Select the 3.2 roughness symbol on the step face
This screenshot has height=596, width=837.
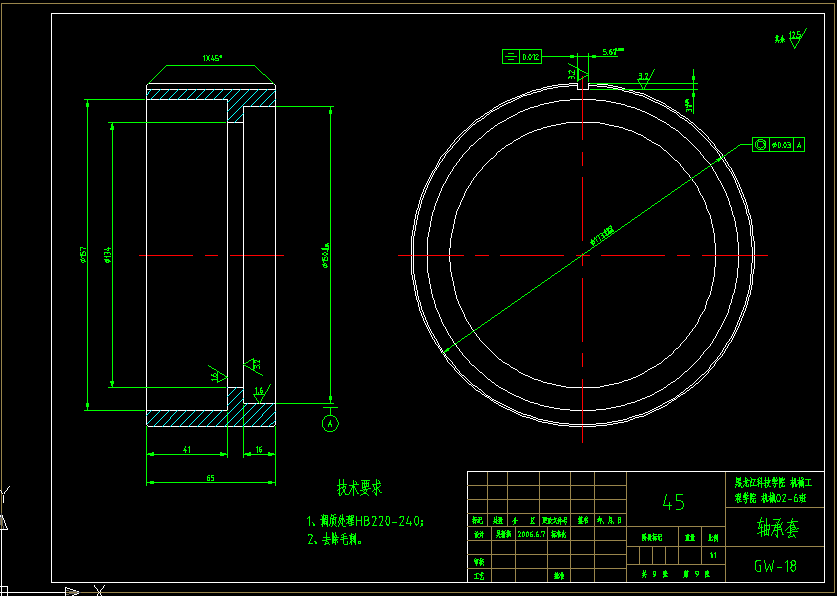point(253,365)
